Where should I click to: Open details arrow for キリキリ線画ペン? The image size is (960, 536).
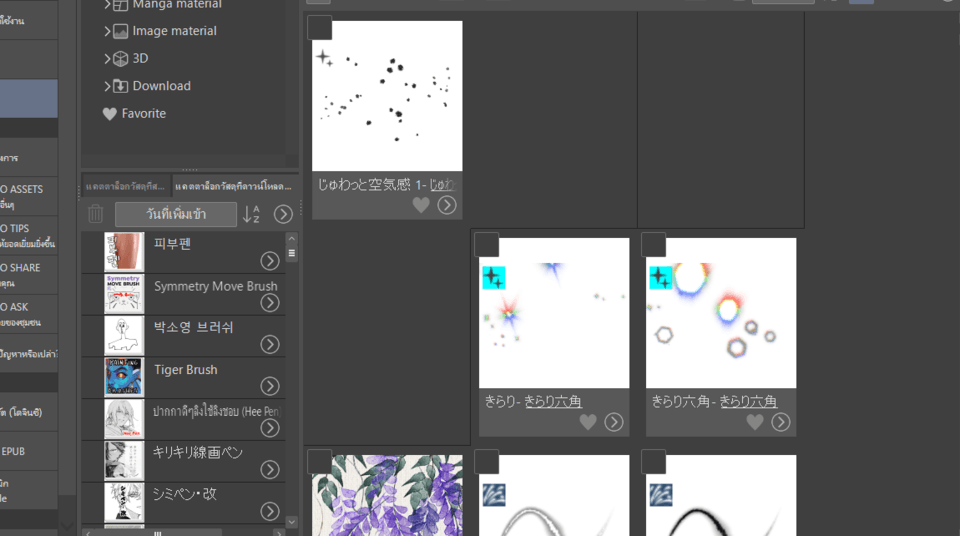[x=270, y=469]
